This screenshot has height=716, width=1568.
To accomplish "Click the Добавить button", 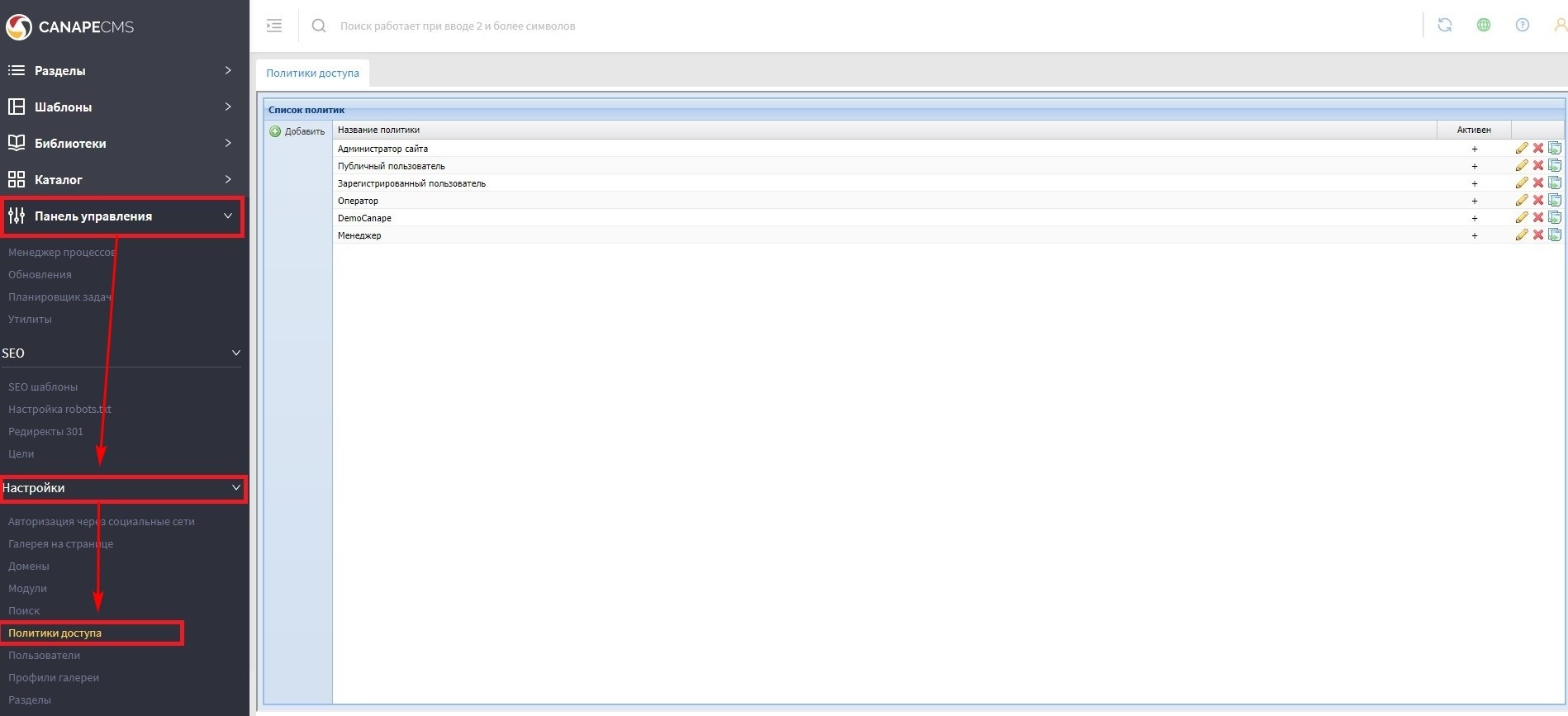I will [x=297, y=131].
